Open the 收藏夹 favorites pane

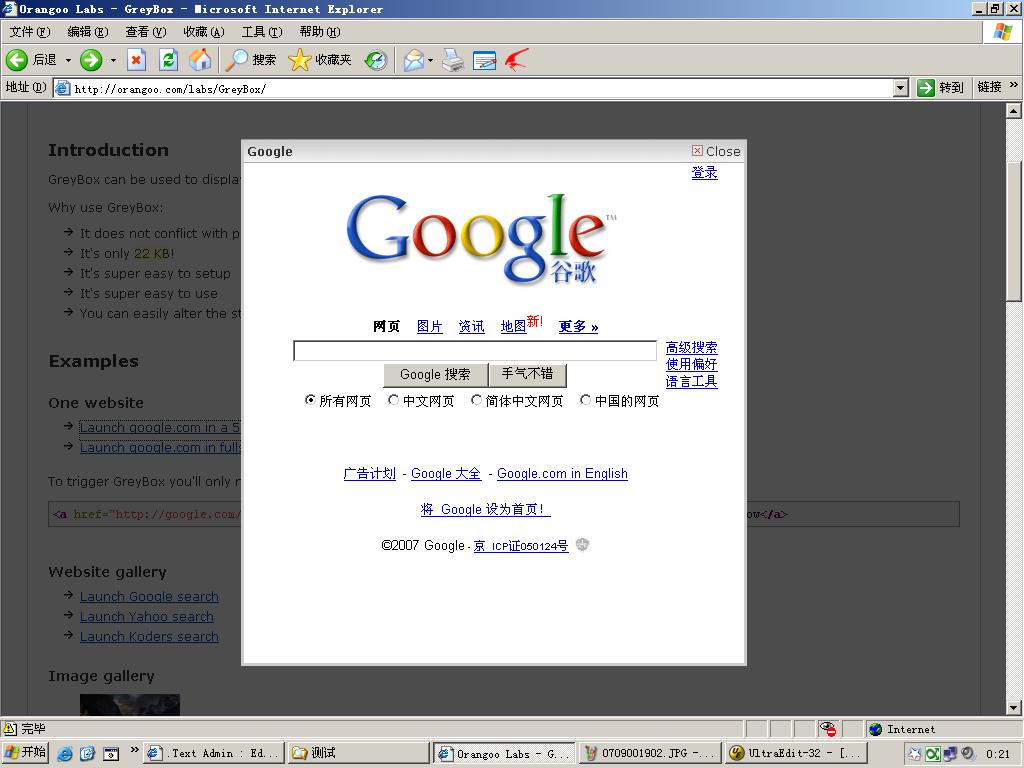pos(319,60)
